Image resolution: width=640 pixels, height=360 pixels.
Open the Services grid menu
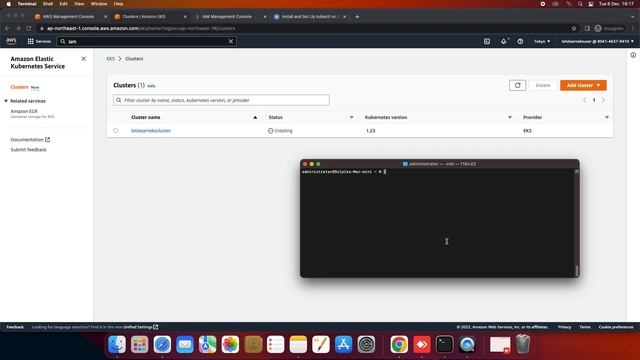point(39,41)
